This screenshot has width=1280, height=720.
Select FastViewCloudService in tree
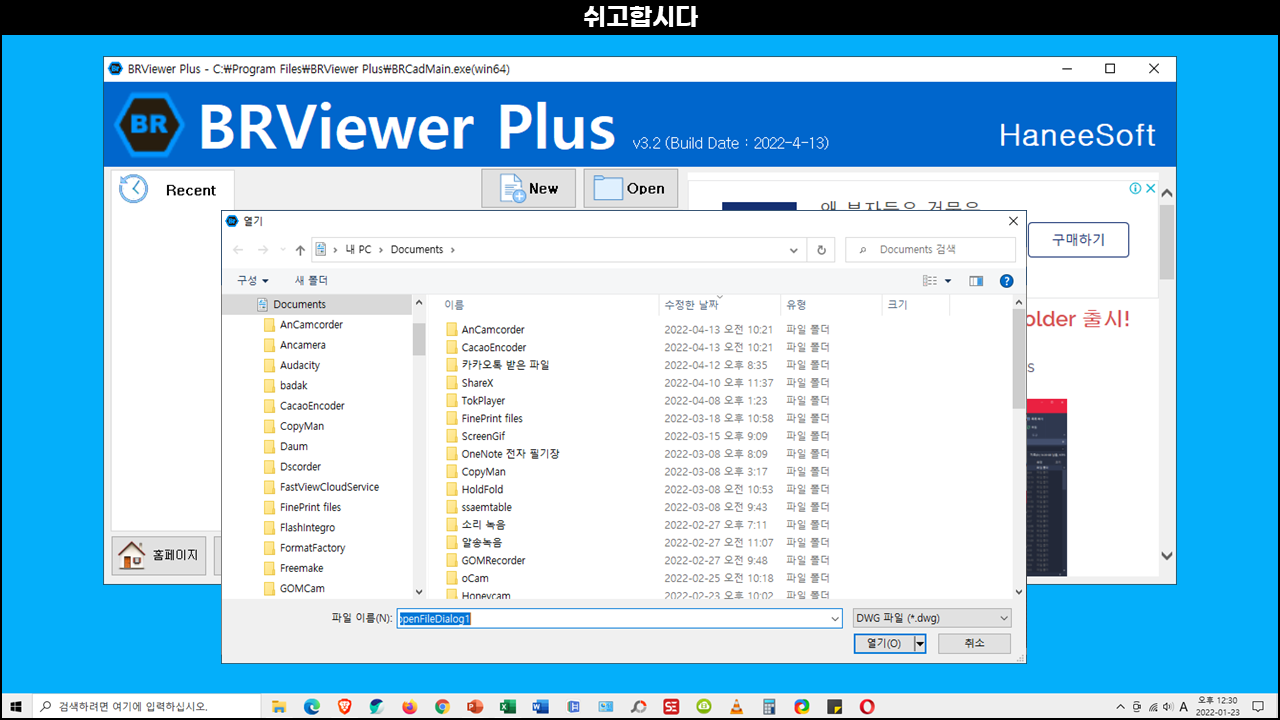[x=329, y=487]
